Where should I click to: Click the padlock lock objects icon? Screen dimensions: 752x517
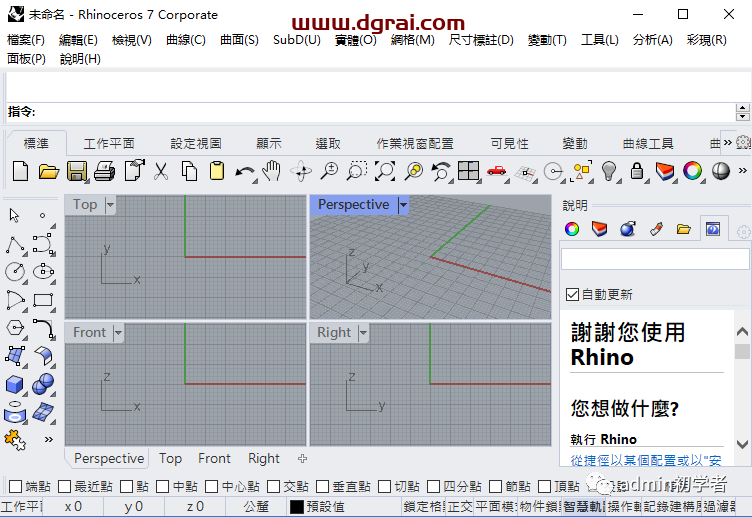(x=637, y=171)
